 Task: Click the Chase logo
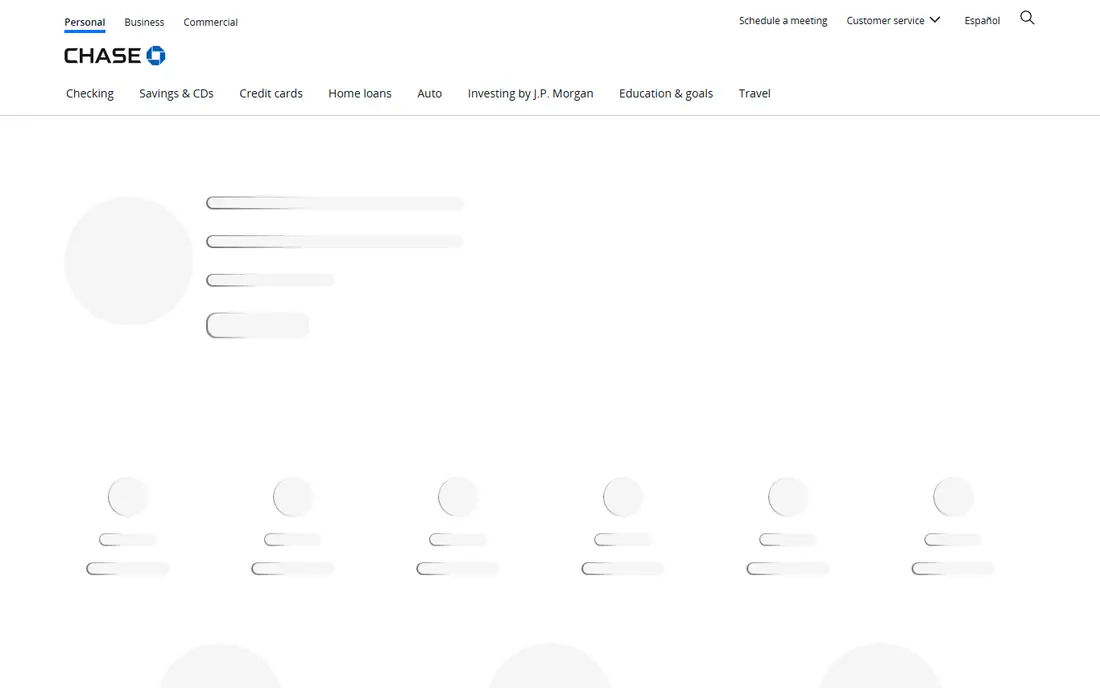pyautogui.click(x=114, y=55)
